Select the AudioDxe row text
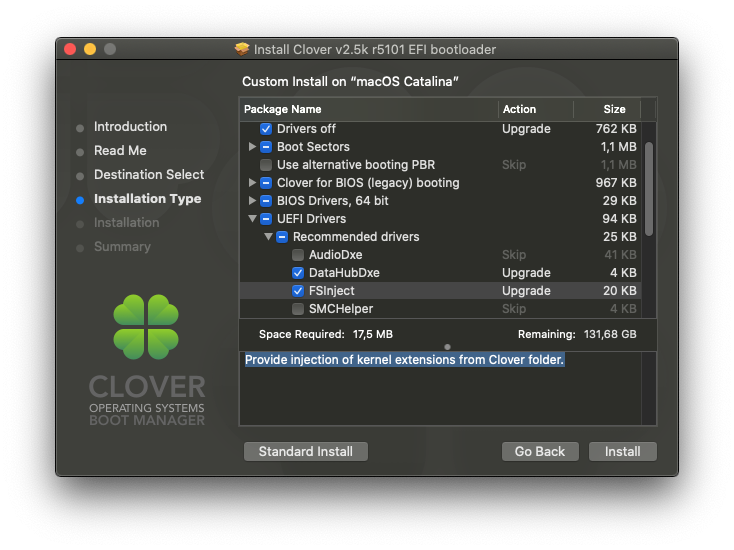The height and width of the screenshot is (550, 734). click(x=335, y=255)
